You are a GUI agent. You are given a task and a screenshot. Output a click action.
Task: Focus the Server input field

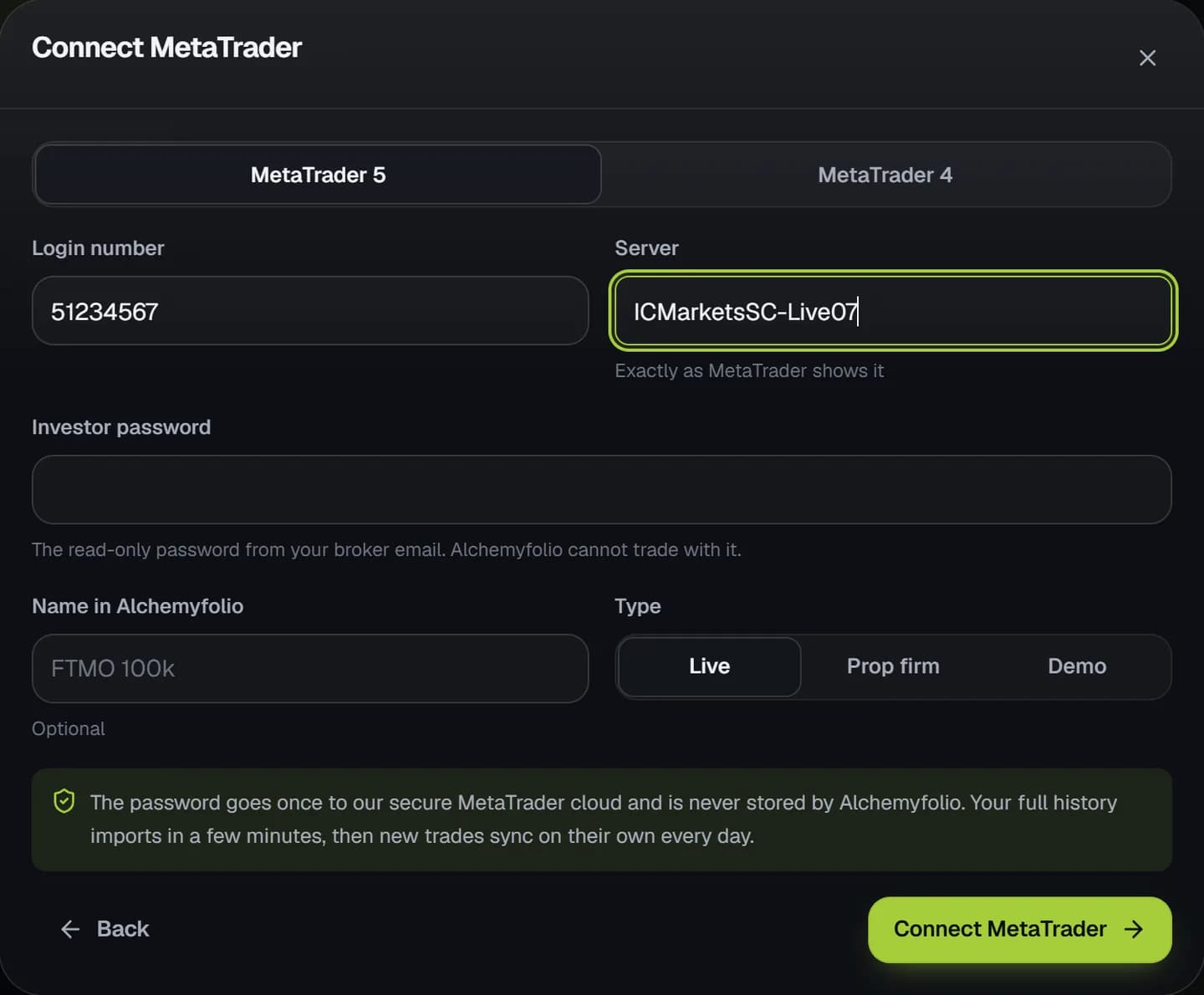click(x=893, y=311)
